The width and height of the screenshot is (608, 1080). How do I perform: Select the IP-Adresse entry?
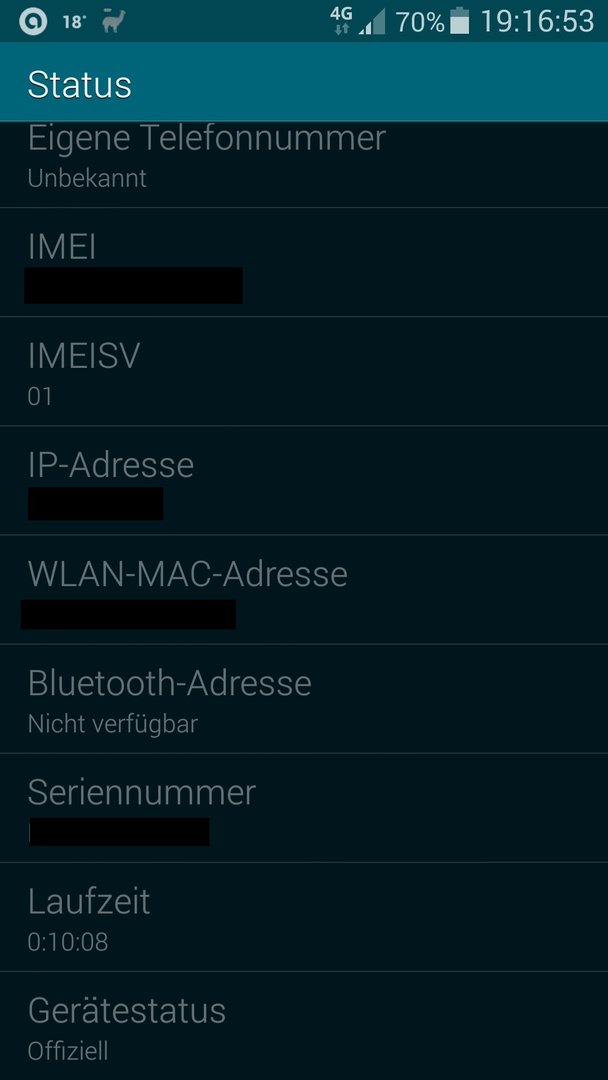tap(304, 480)
